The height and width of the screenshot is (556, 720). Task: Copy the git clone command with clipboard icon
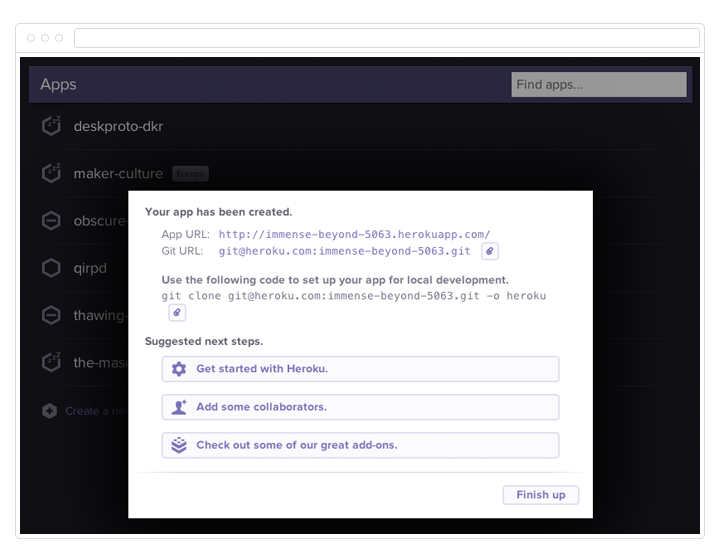click(x=177, y=313)
